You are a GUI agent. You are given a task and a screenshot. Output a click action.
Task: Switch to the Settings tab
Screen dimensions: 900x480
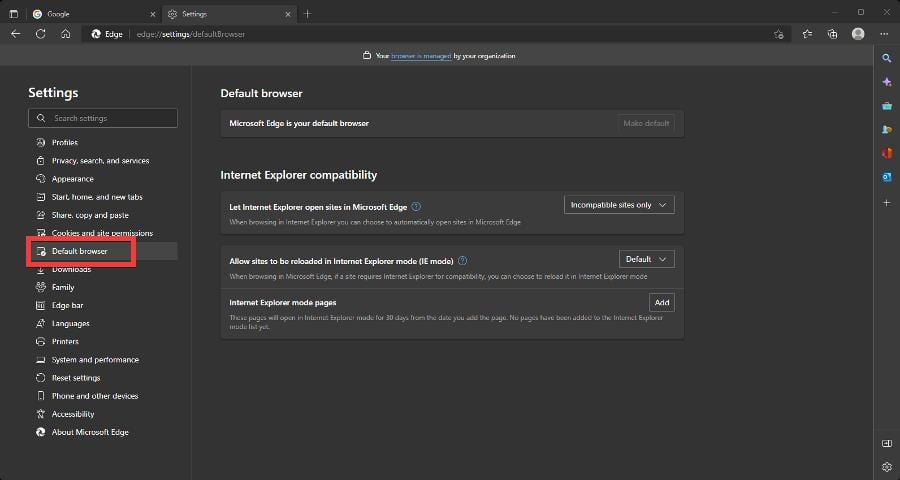tap(230, 14)
